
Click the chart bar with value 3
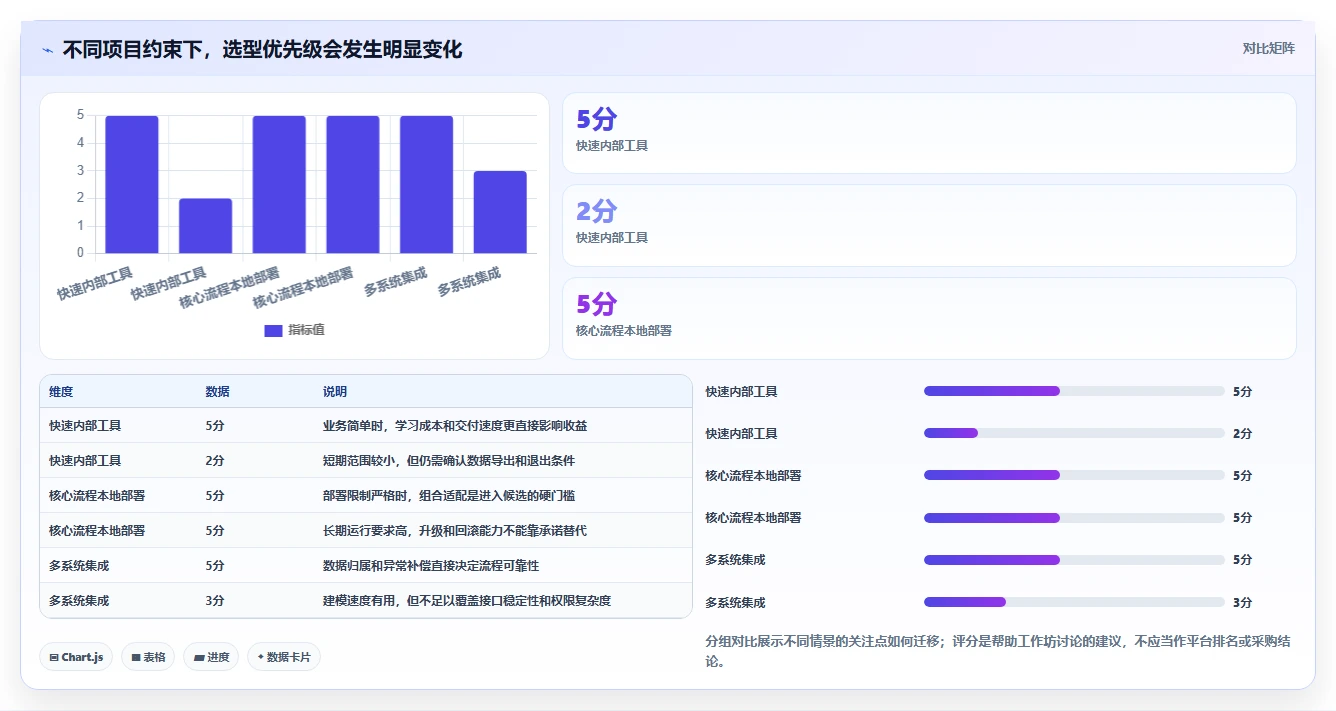pyautogui.click(x=500, y=212)
